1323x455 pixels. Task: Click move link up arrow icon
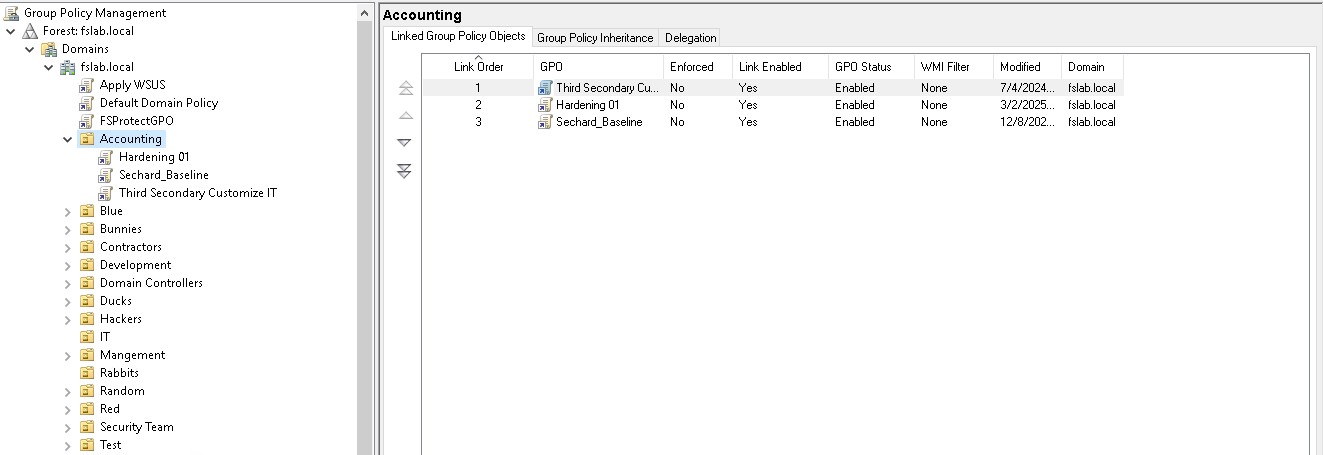click(x=405, y=116)
